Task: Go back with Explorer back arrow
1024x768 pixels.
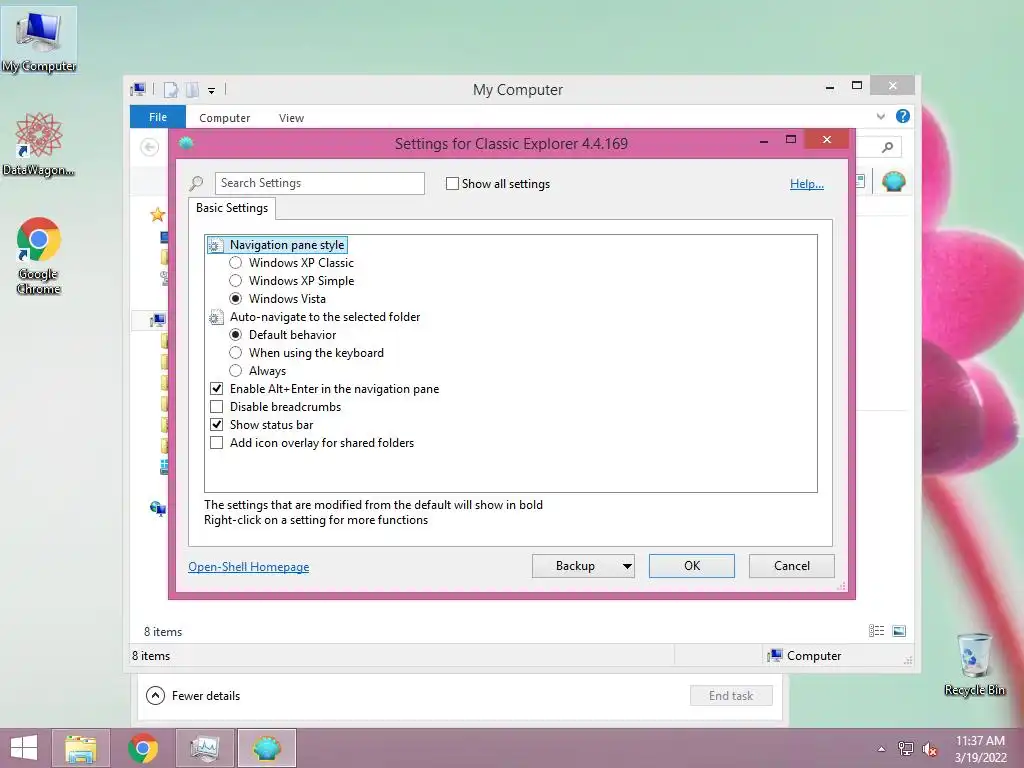Action: click(150, 147)
